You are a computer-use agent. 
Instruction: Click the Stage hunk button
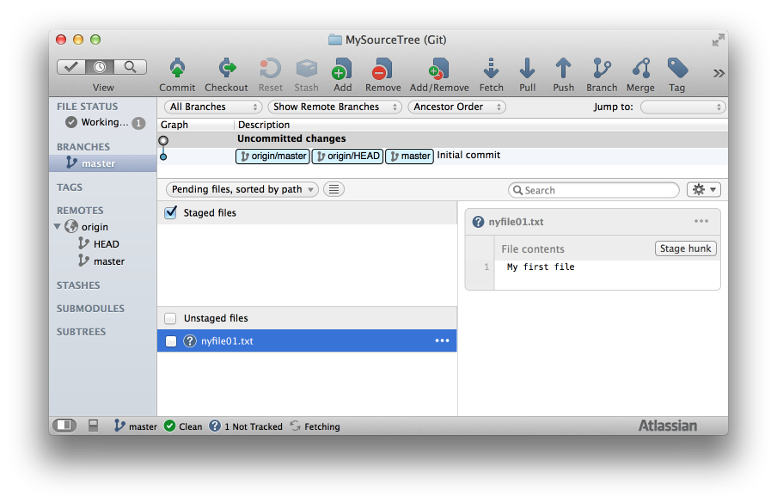click(686, 248)
